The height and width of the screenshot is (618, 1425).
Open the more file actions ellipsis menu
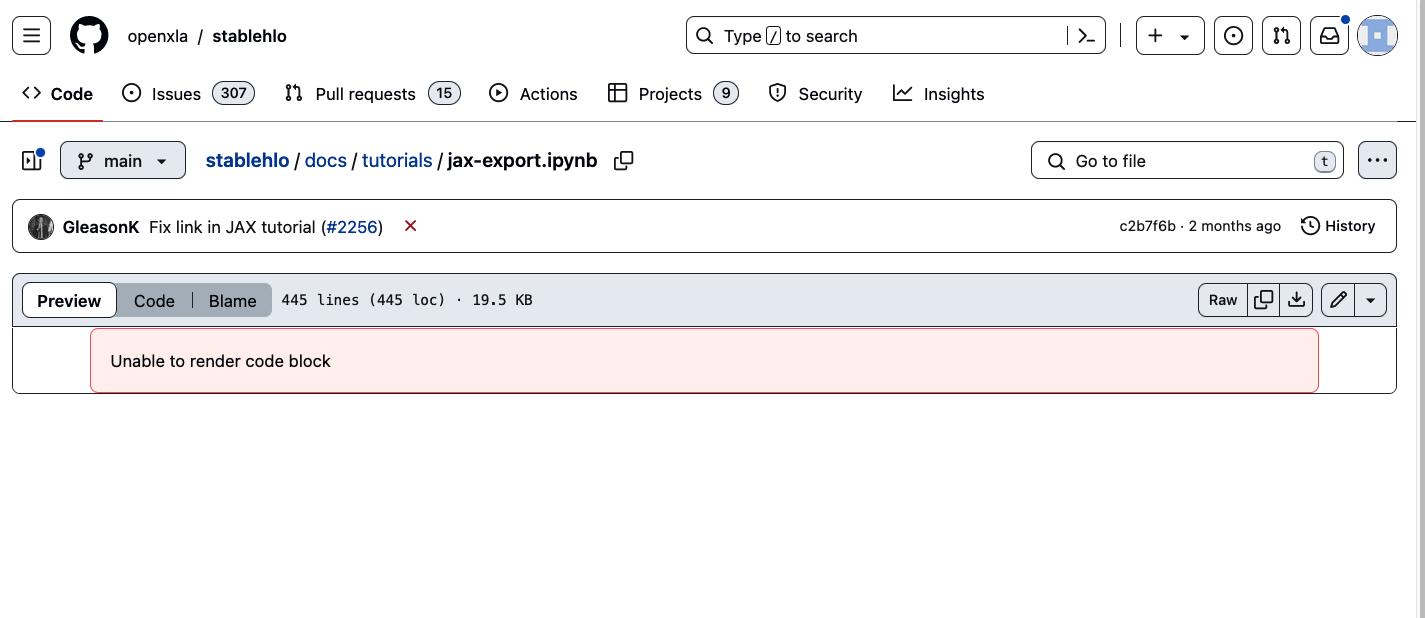point(1377,160)
